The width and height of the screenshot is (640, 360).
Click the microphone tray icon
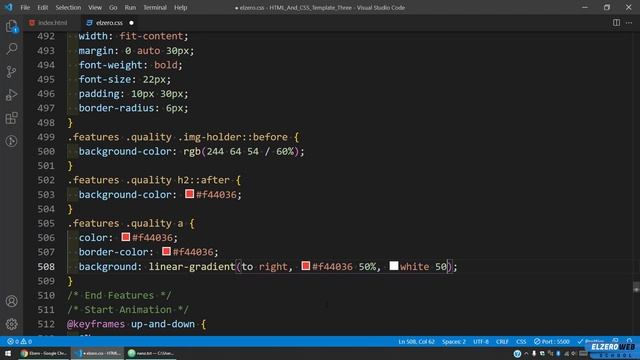(534, 353)
